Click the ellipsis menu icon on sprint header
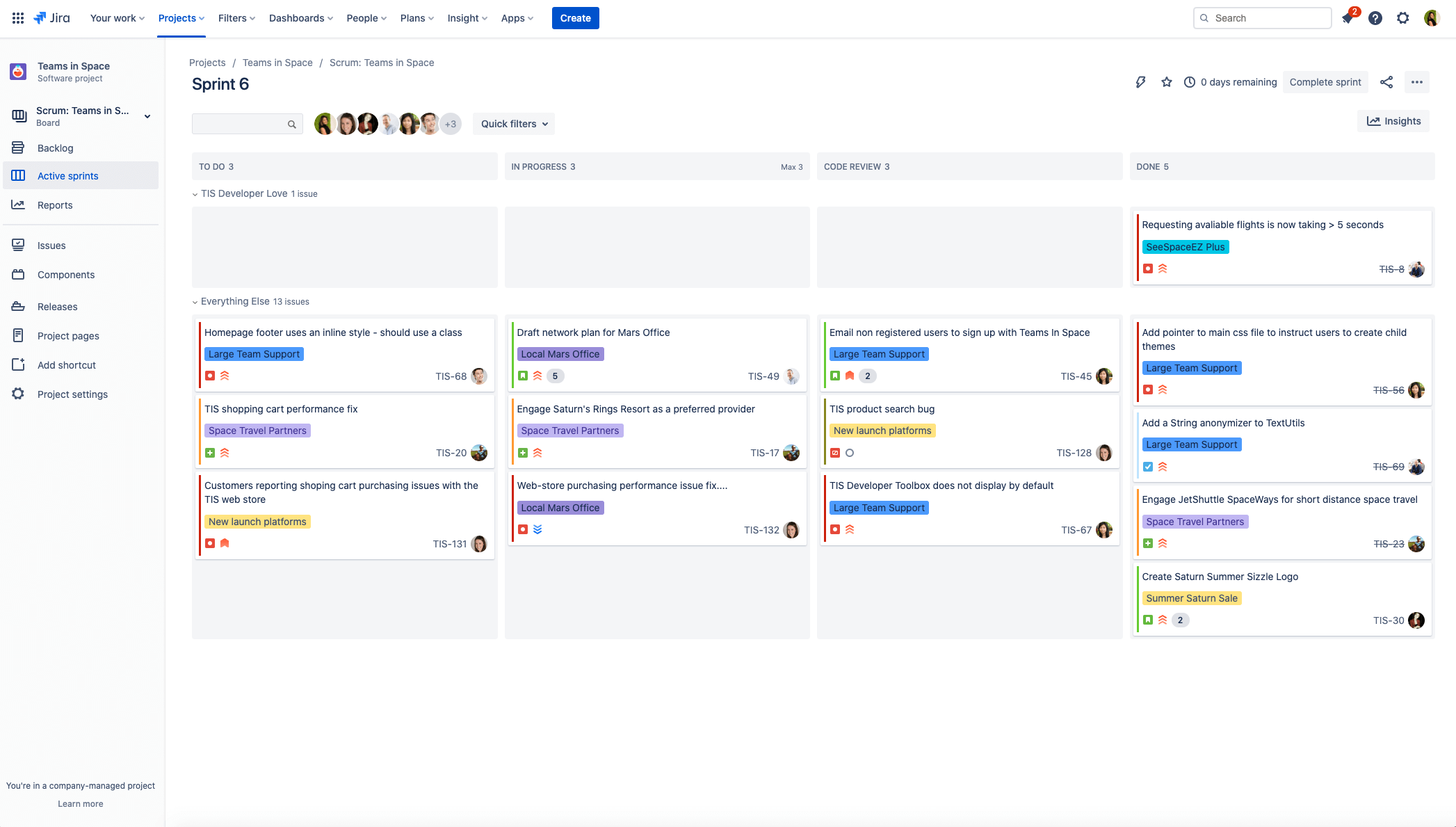The height and width of the screenshot is (827, 1456). pyautogui.click(x=1417, y=82)
